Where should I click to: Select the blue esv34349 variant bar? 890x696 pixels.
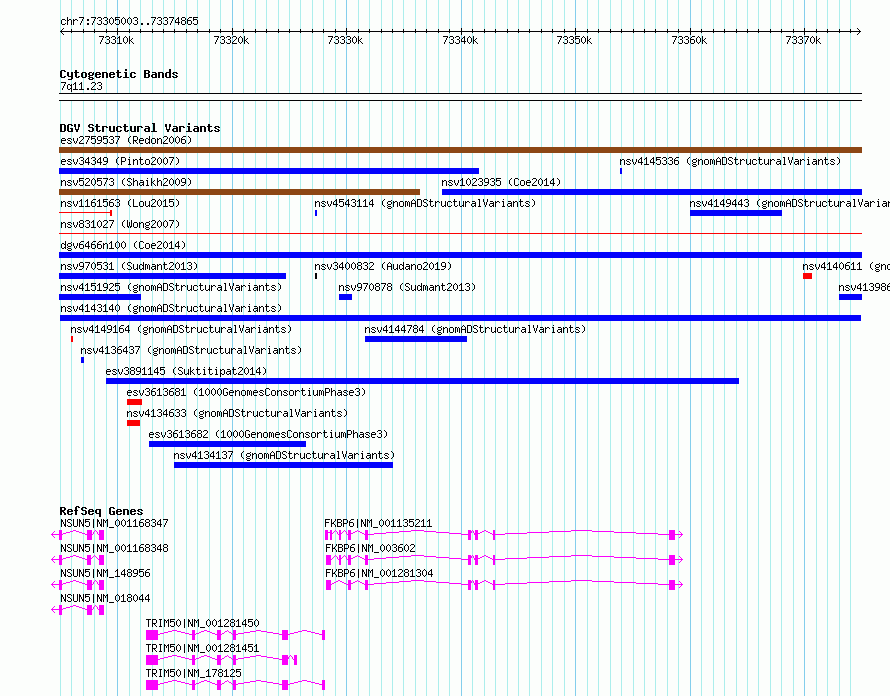[x=269, y=171]
